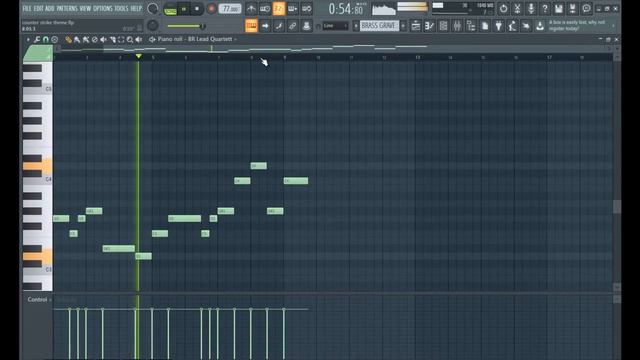Viewport: 640px width, 360px height.
Task: Open the global snap 'Line' selector
Action: (336, 26)
